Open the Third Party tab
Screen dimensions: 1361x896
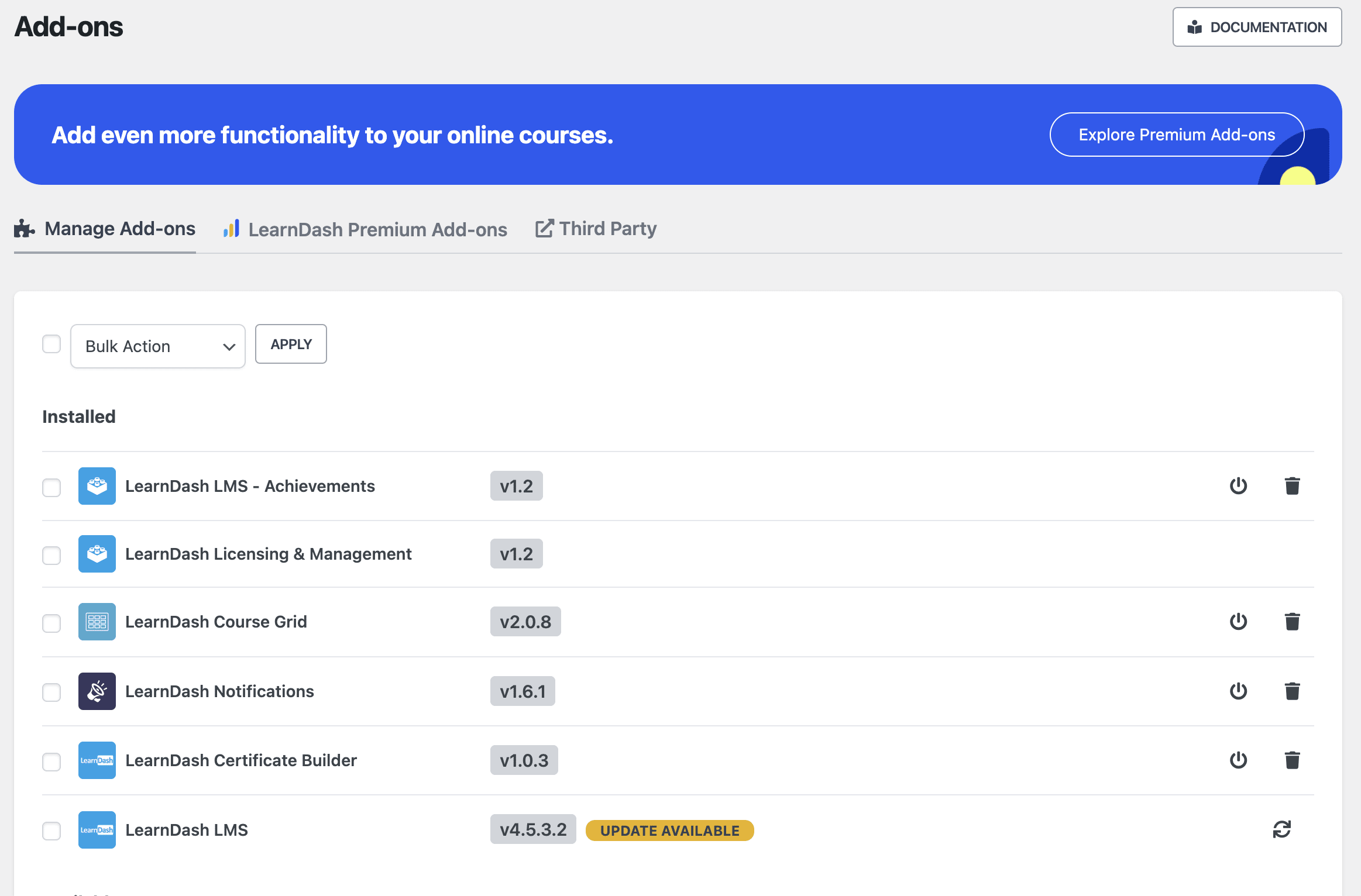(596, 229)
